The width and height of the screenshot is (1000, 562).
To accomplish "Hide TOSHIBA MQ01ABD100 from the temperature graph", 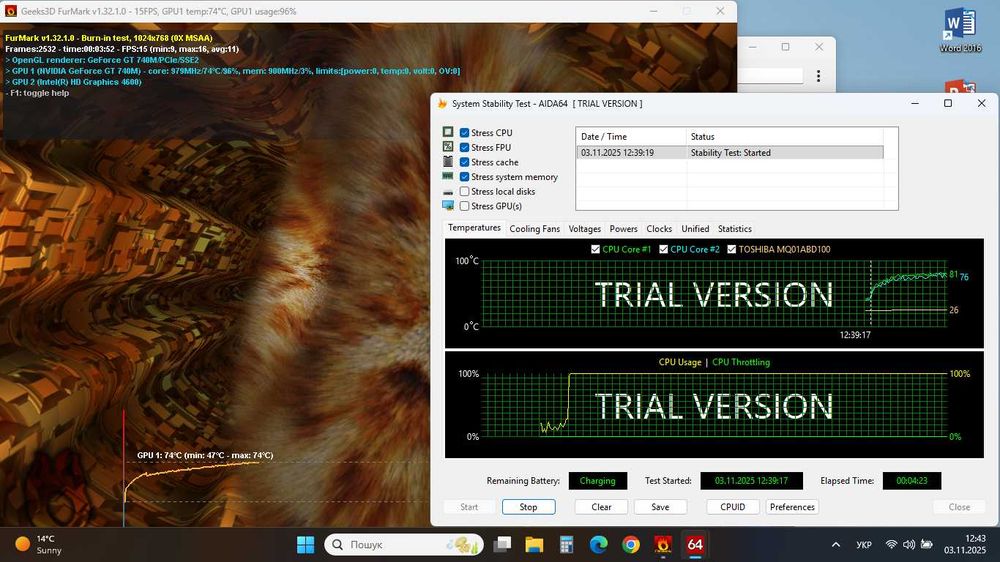I will coord(732,249).
